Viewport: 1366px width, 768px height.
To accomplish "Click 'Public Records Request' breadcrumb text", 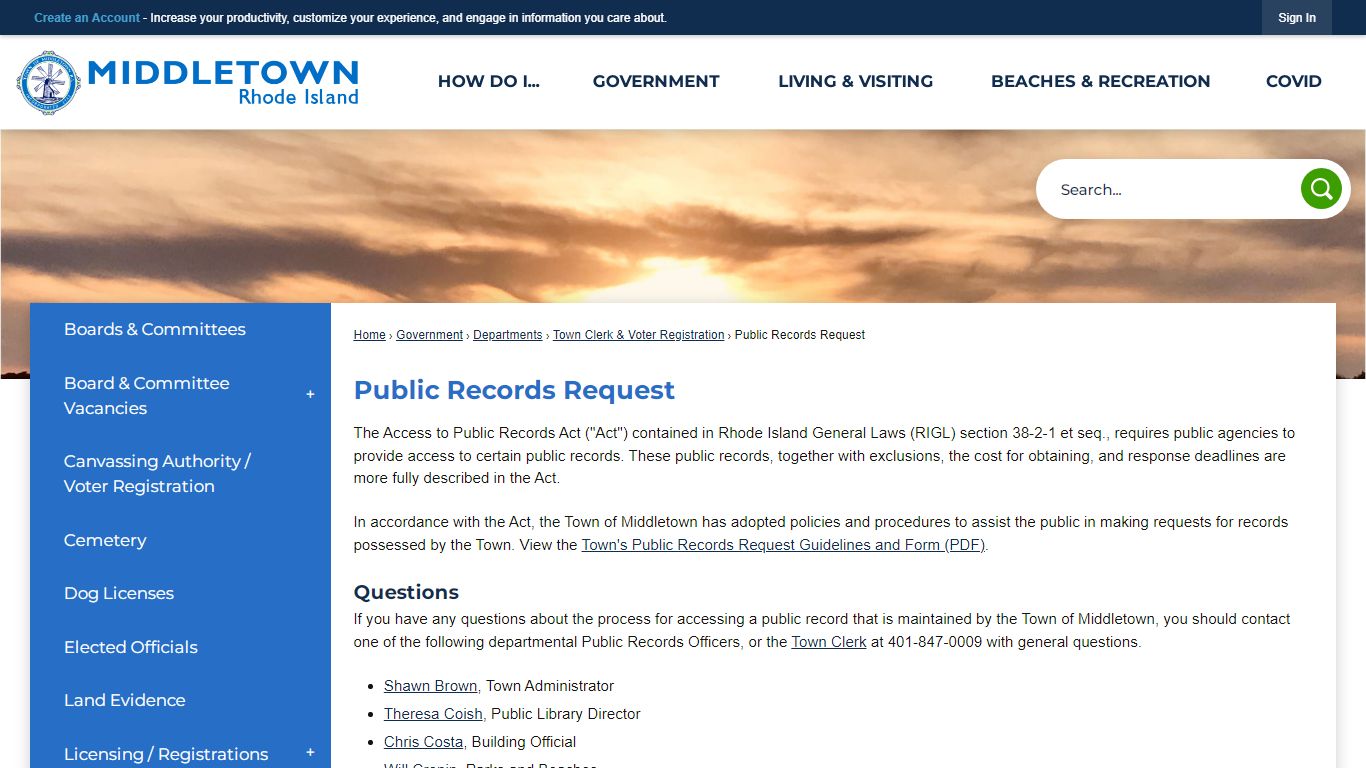I will pos(799,335).
